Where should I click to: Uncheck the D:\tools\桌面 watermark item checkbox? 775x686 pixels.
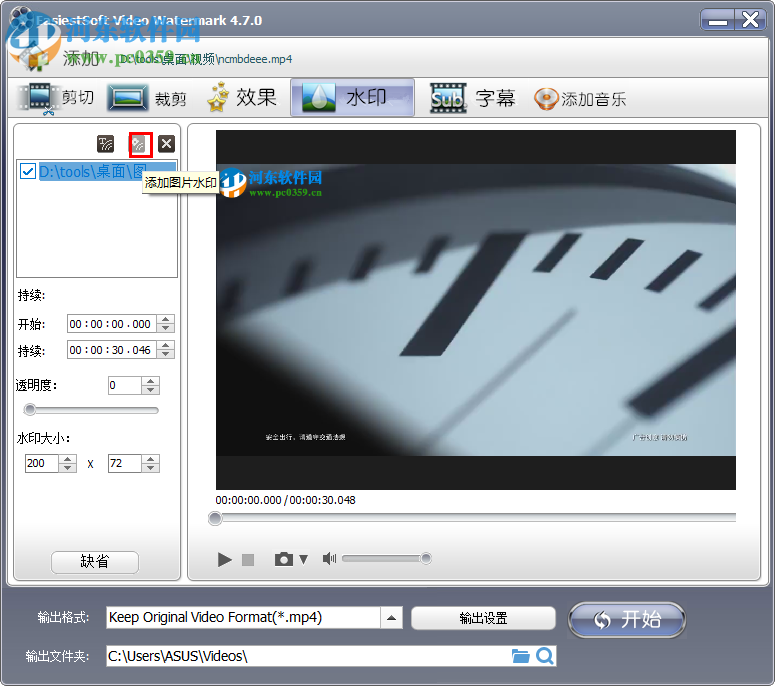click(28, 172)
